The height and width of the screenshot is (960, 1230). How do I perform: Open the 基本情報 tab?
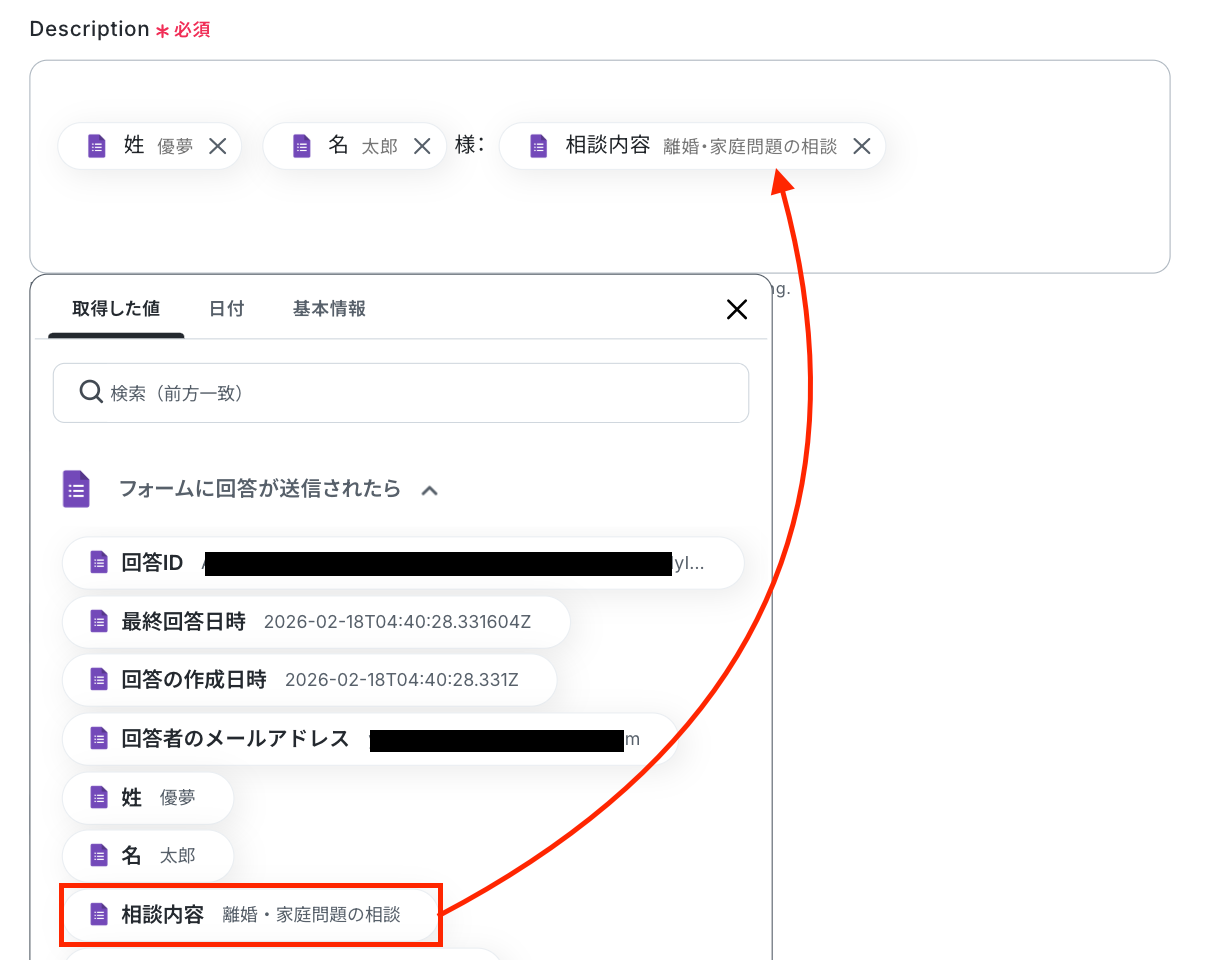click(329, 309)
